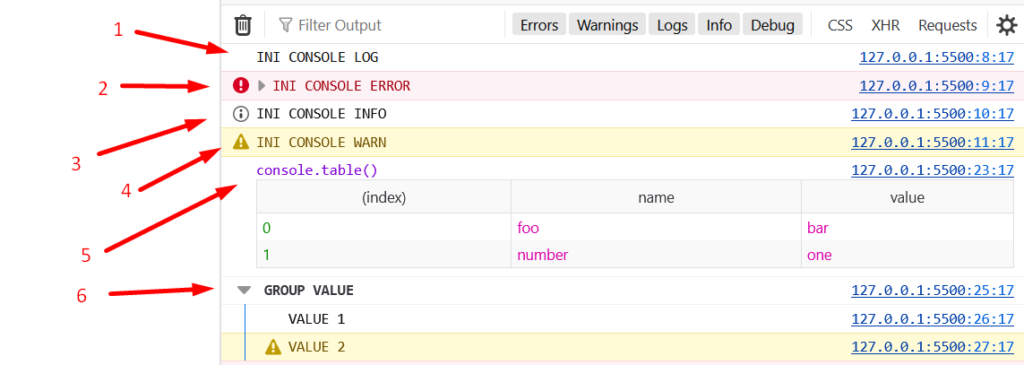Expand the INI CONSOLE ERROR stack trace
The height and width of the screenshot is (365, 1024).
(x=262, y=86)
